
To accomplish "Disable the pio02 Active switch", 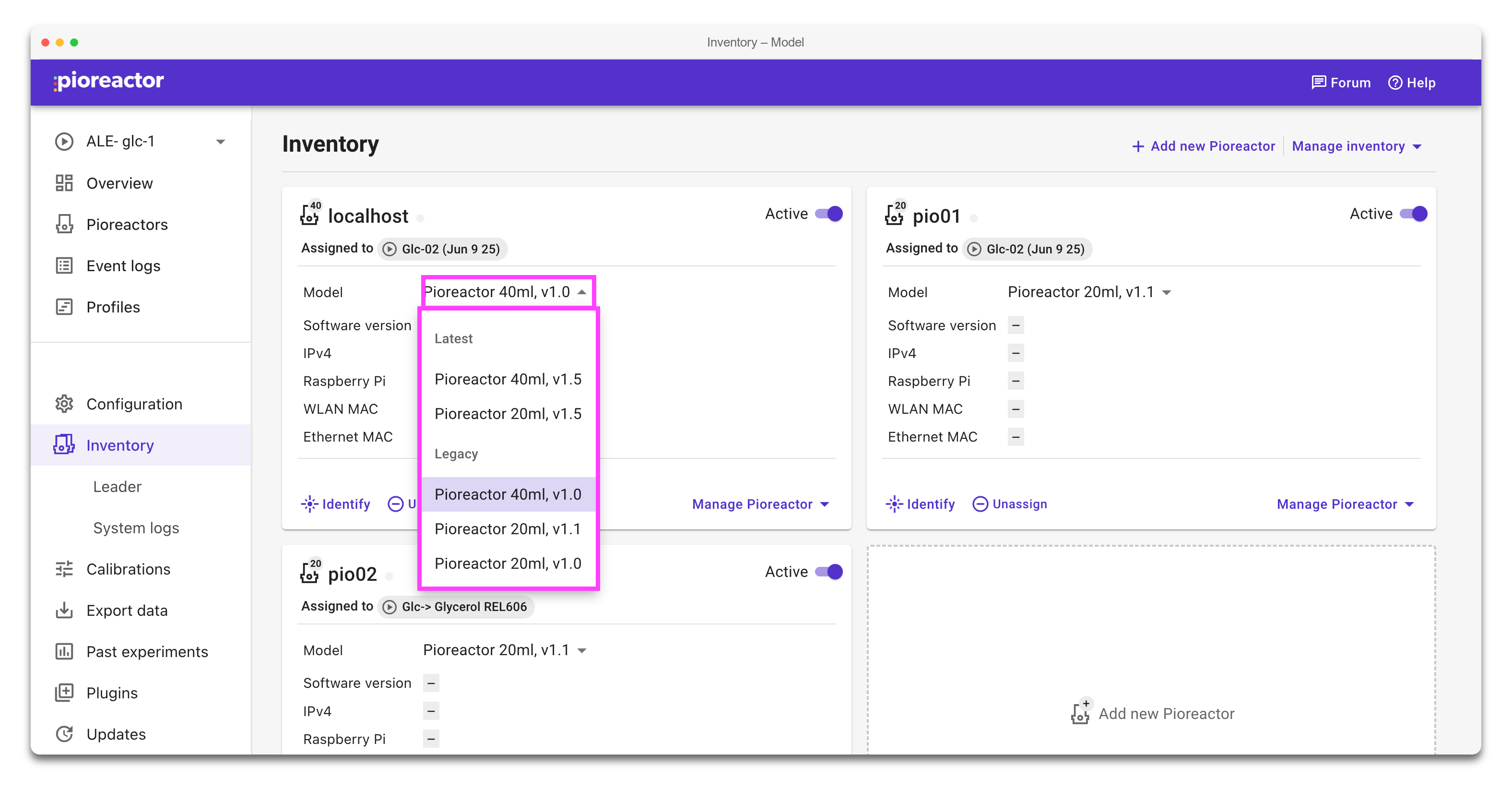I will coord(829,571).
